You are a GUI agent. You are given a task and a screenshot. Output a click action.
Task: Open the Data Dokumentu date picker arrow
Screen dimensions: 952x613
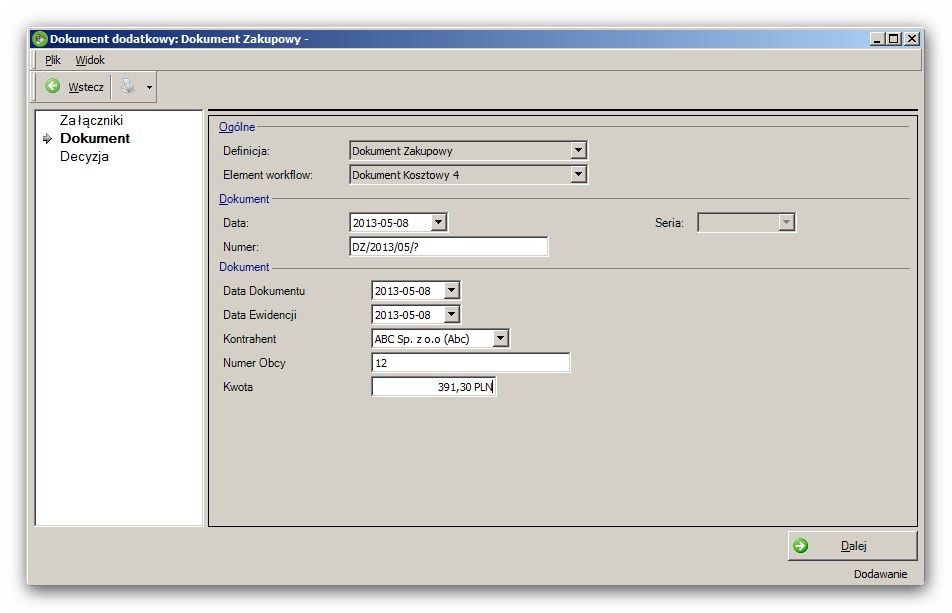pos(451,291)
